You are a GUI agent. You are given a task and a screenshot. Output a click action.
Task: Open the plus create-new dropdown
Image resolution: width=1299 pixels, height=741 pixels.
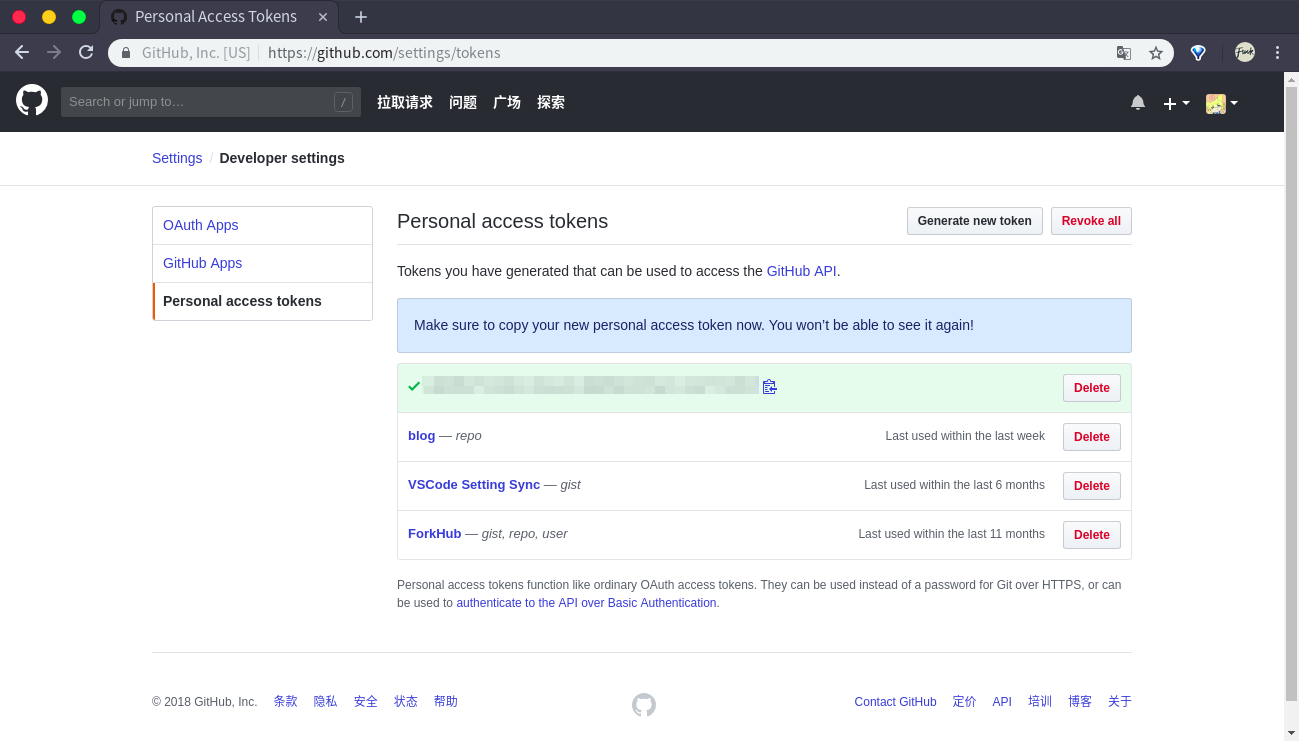click(x=1176, y=103)
